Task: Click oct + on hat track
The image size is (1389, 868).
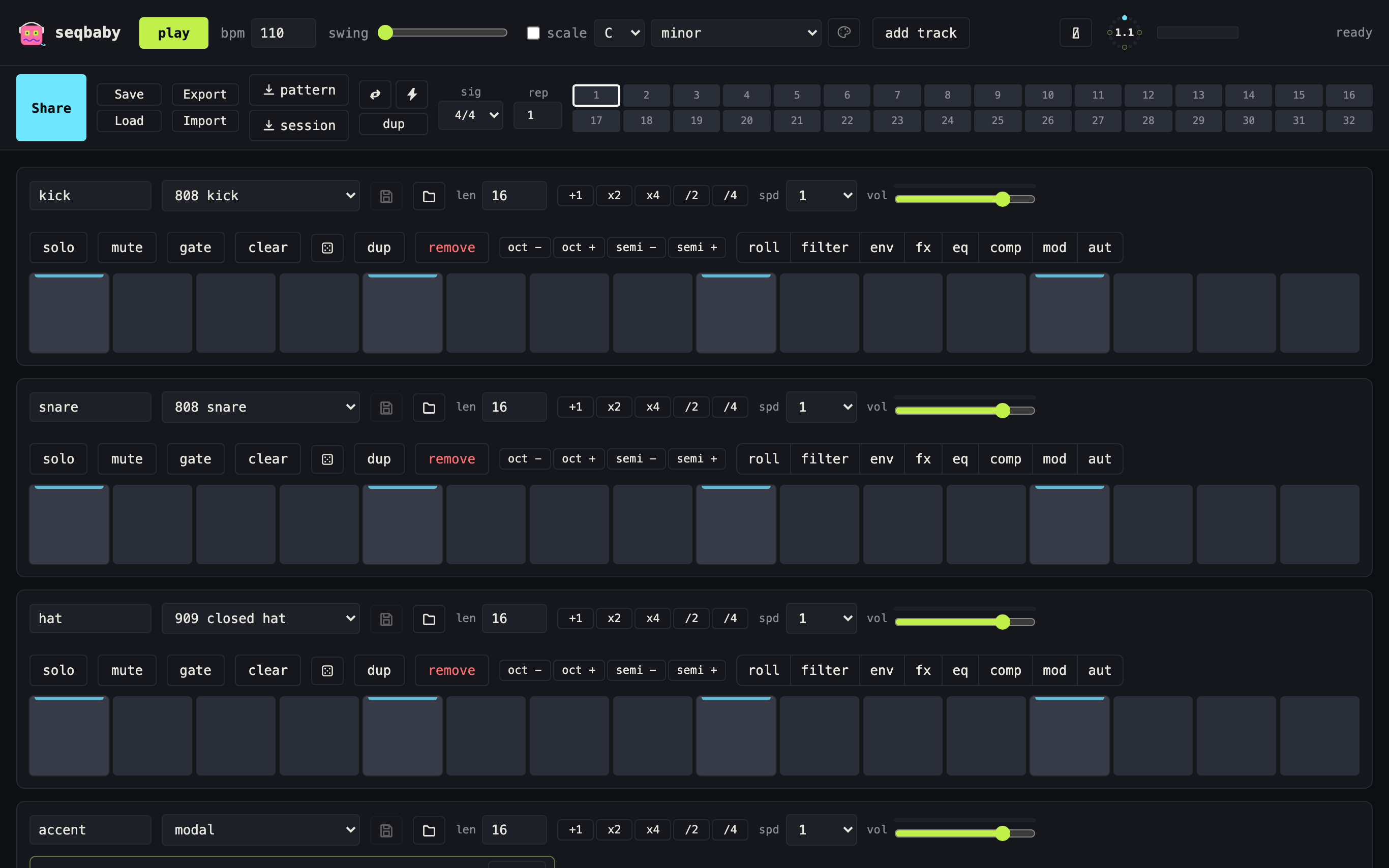Action: [578, 670]
